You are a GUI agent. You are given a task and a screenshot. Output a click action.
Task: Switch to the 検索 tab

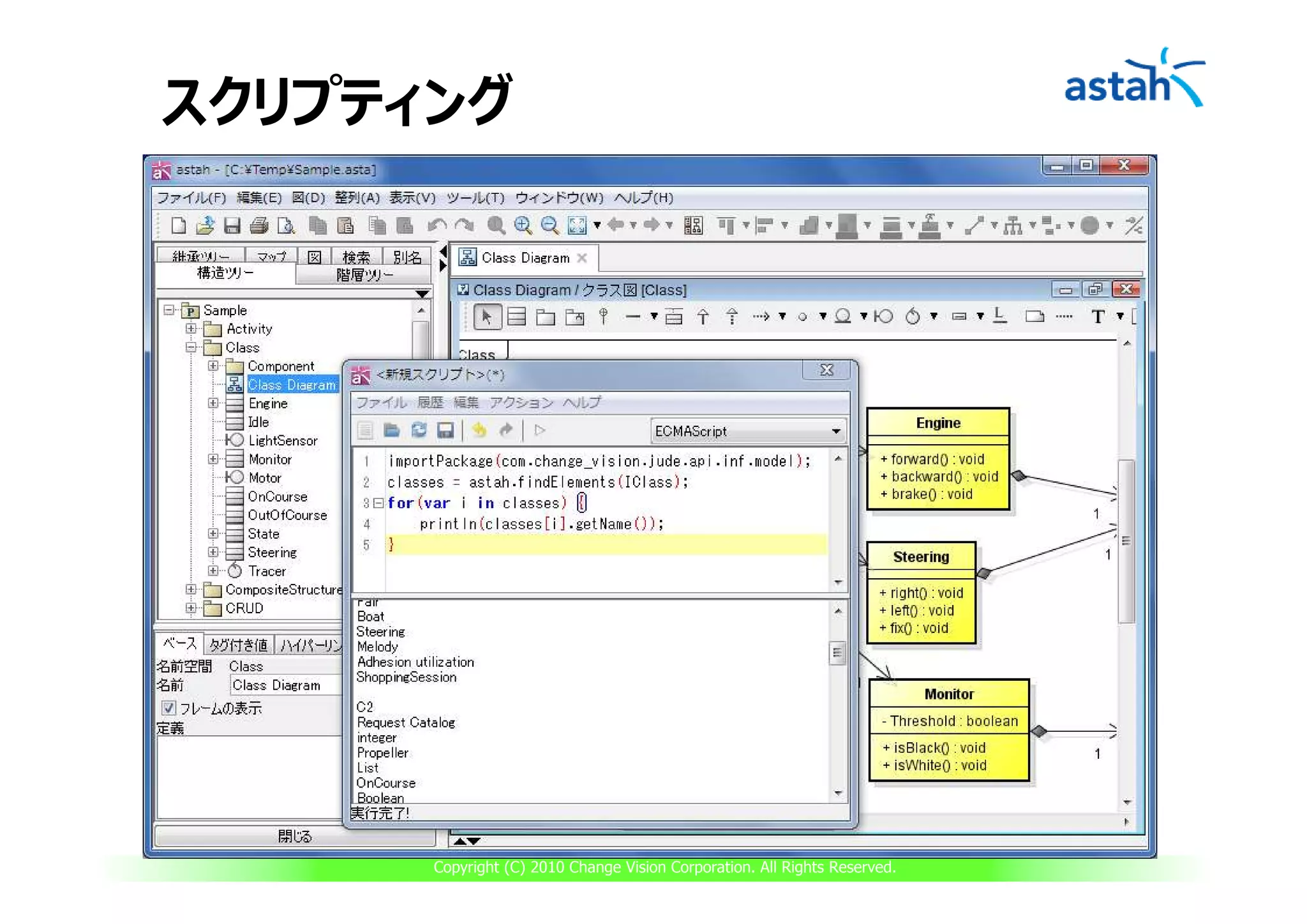pyautogui.click(x=356, y=257)
